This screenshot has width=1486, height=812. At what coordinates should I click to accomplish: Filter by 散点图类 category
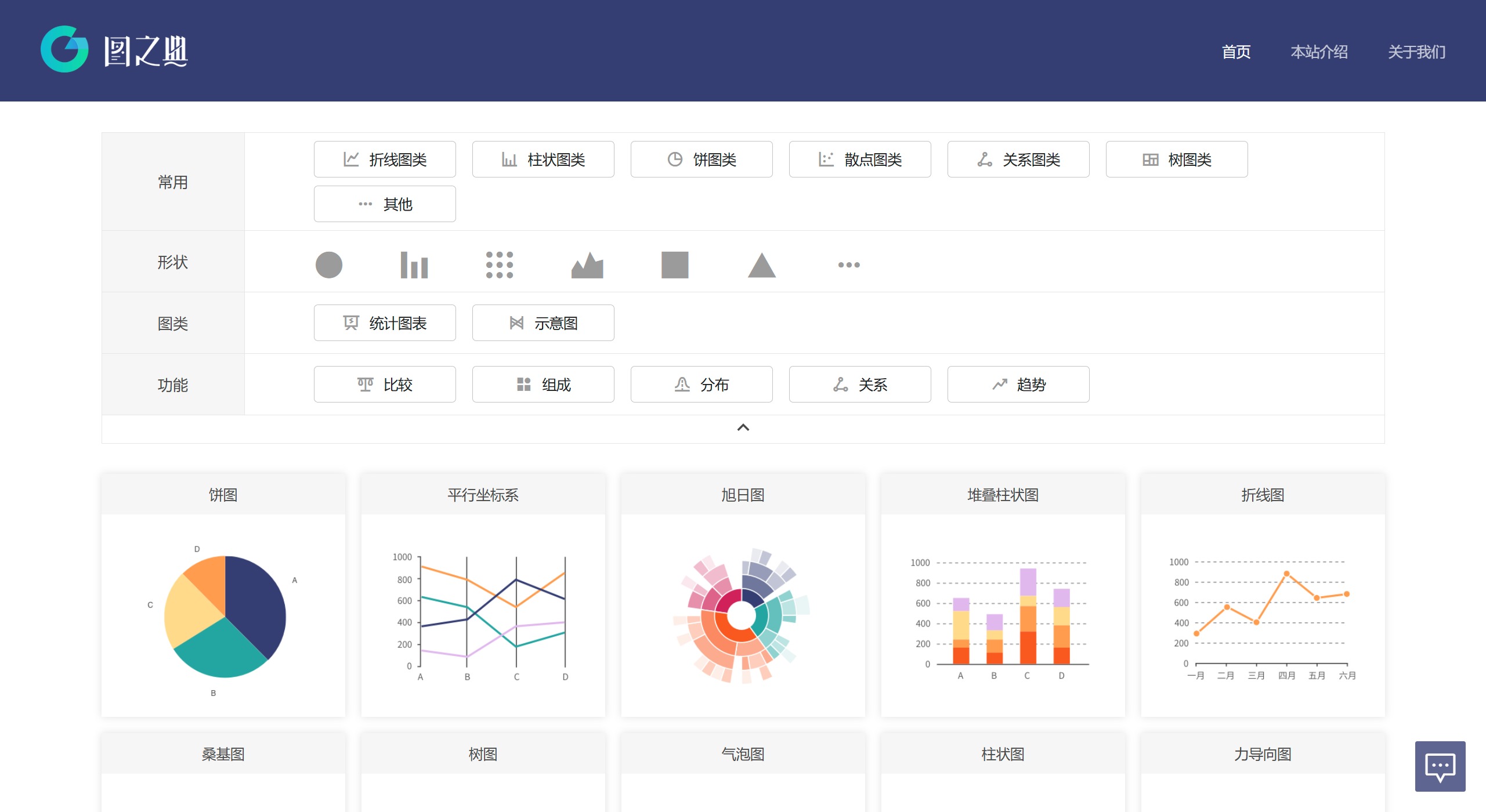pyautogui.click(x=860, y=159)
